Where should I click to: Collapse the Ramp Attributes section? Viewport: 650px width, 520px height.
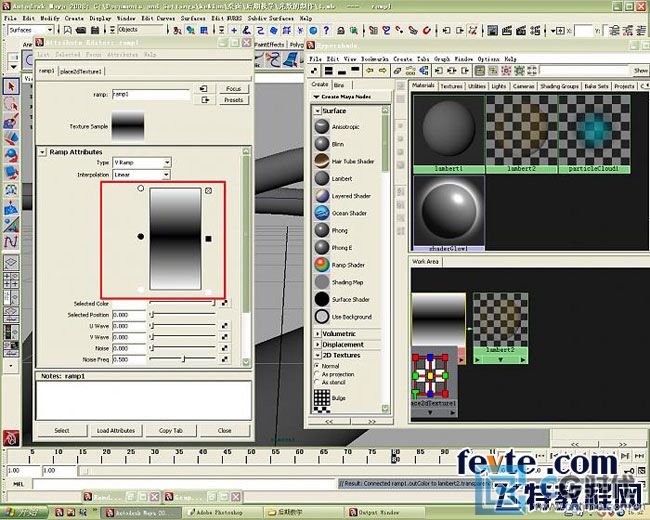click(42, 152)
